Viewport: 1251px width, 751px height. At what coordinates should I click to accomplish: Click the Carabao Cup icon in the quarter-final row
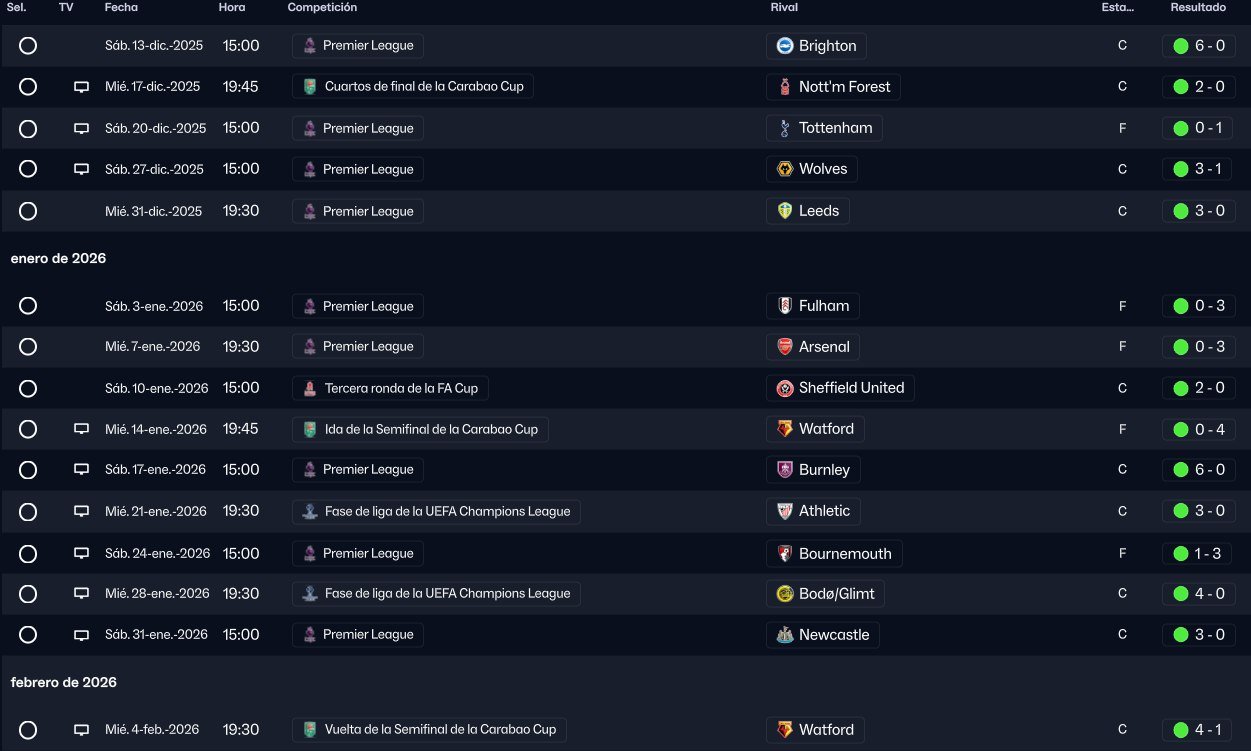point(310,87)
